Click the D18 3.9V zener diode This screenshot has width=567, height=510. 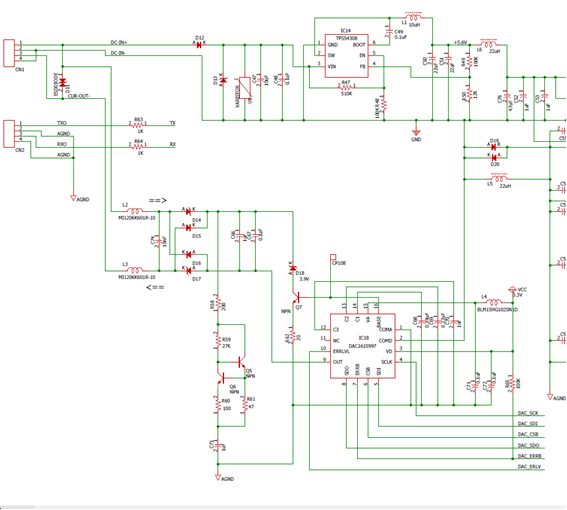tap(293, 268)
